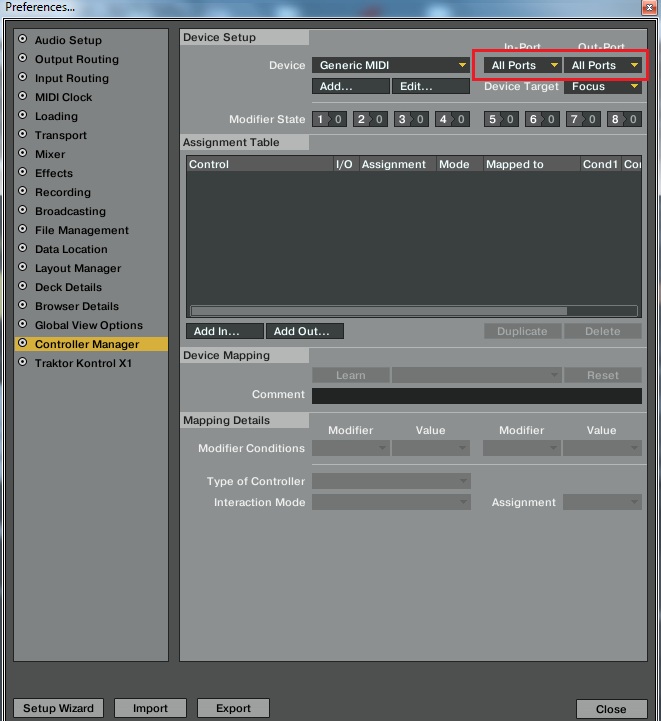This screenshot has width=661, height=721.
Task: Click Modifier State 6 indicator
Action: point(542,119)
